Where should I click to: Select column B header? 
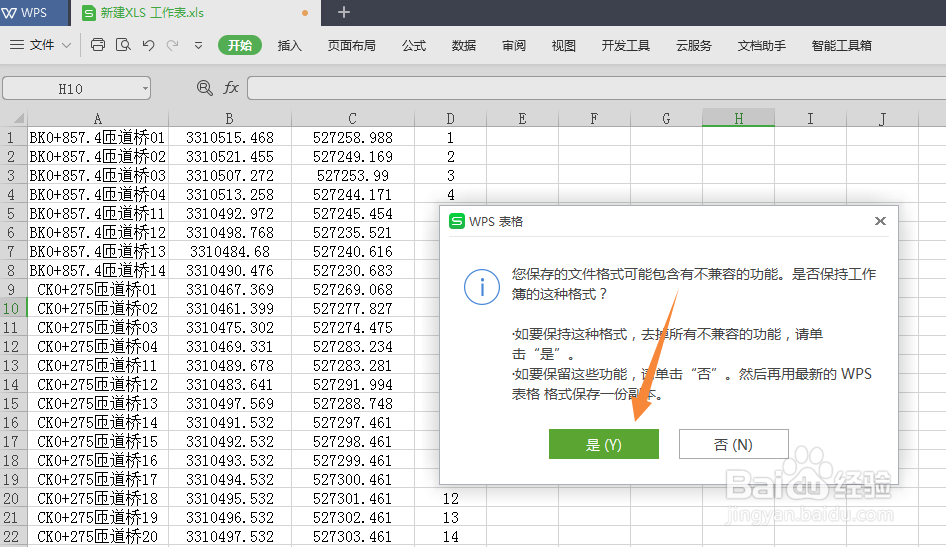[229, 118]
